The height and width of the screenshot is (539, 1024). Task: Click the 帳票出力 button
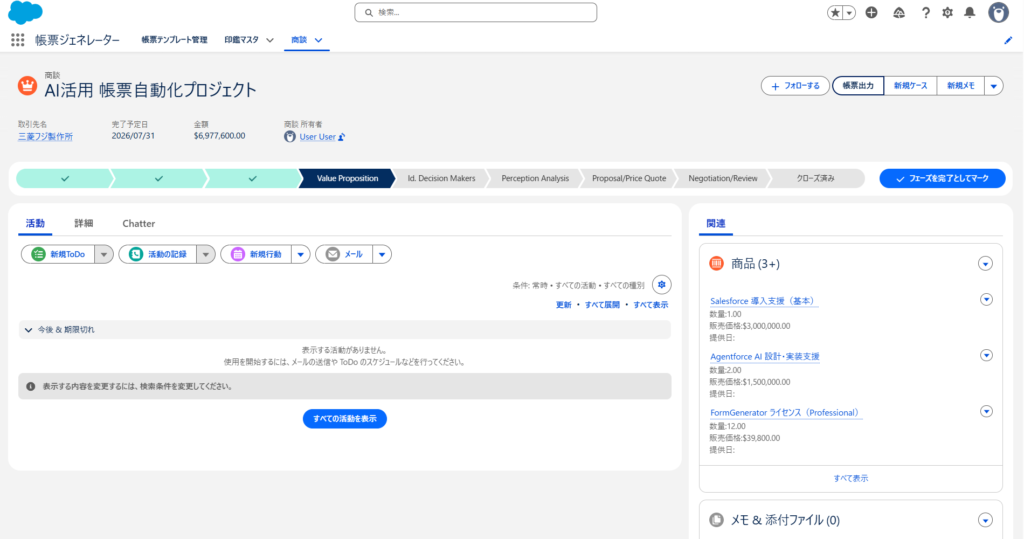pos(858,86)
